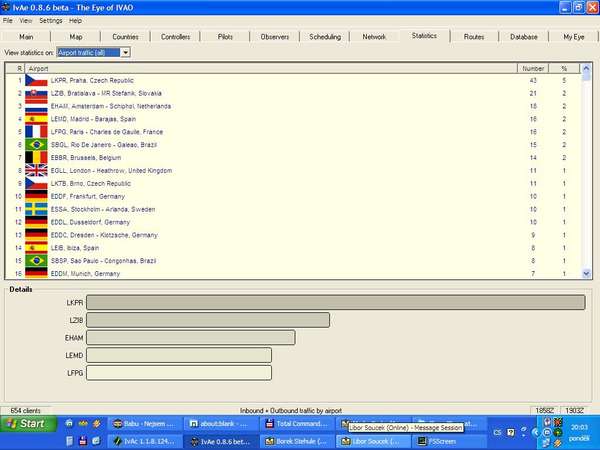
Task: Open the View statistics on dropdown
Action: point(126,52)
